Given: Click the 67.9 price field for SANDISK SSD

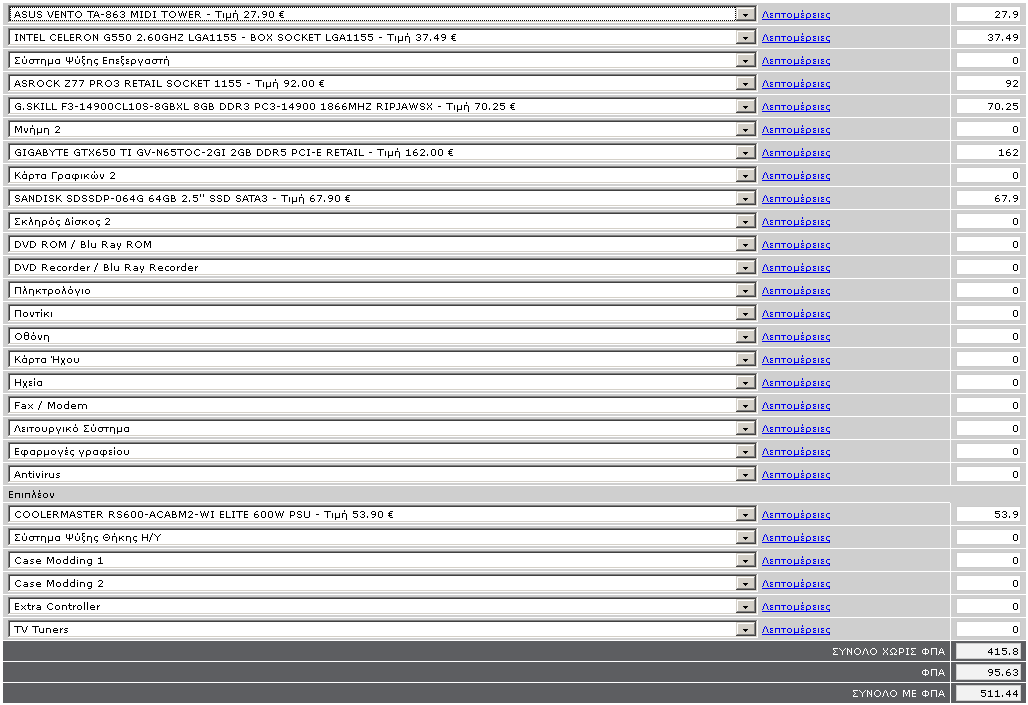Looking at the screenshot, I should pyautogui.click(x=988, y=198).
